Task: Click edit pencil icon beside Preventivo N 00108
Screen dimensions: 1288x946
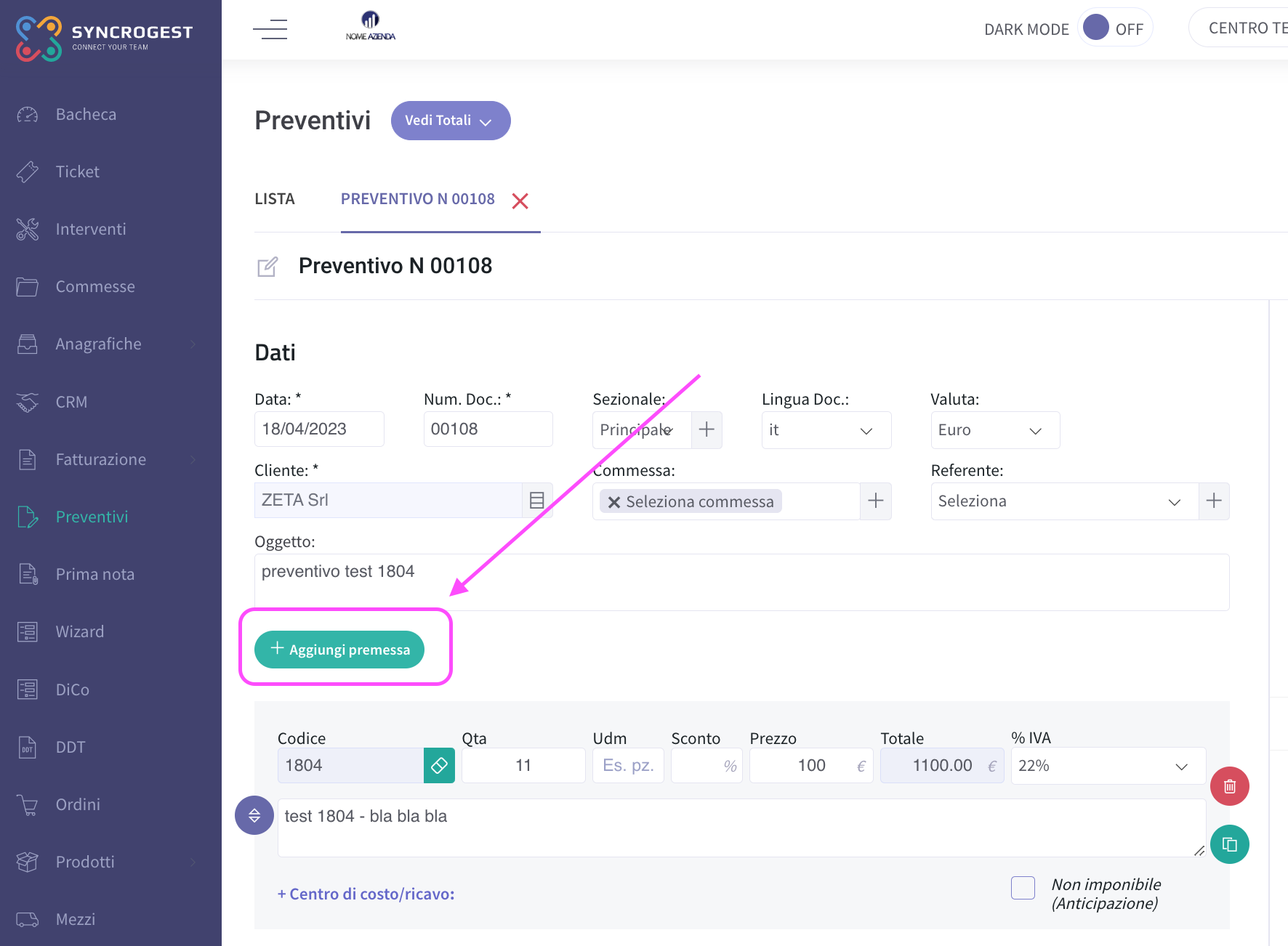Action: pos(267,267)
